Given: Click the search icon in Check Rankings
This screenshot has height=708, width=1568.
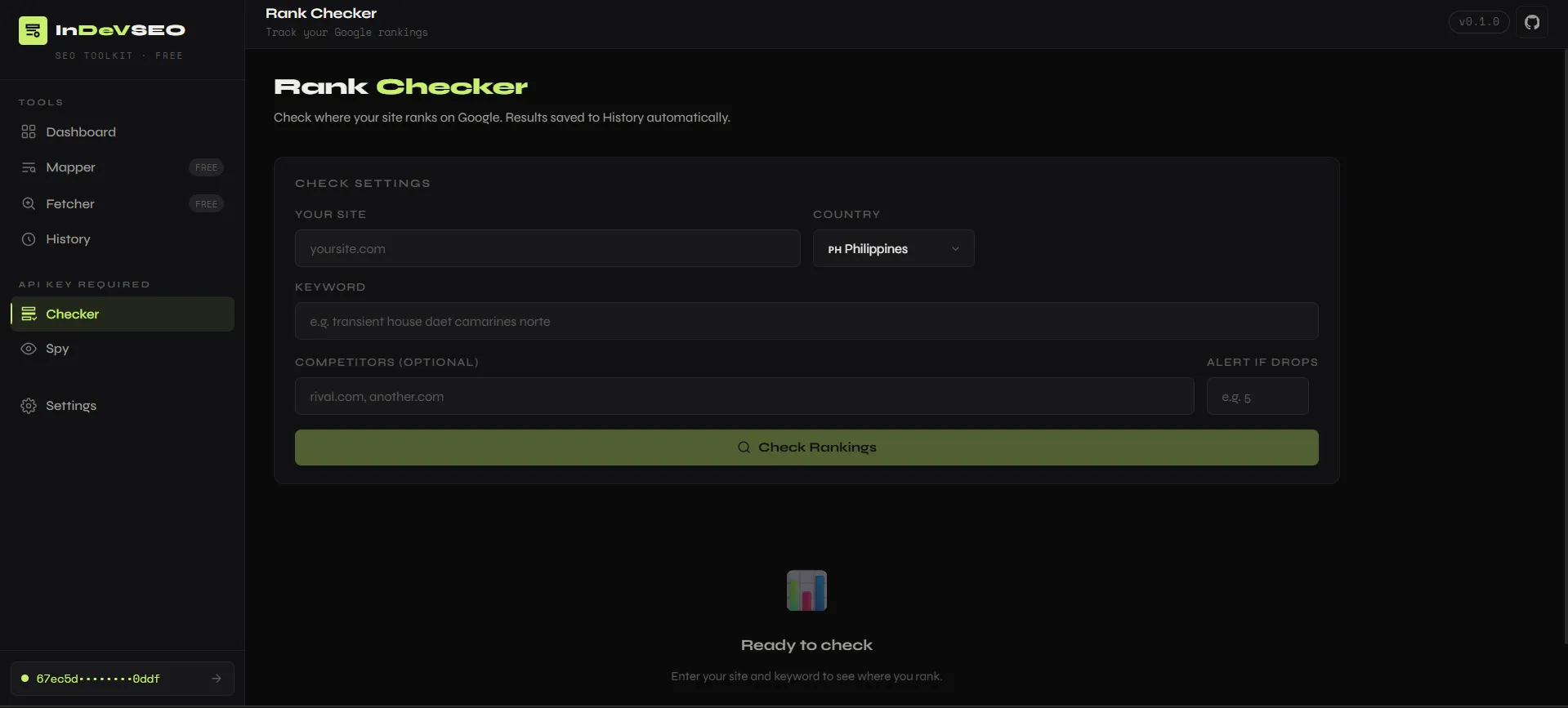Looking at the screenshot, I should [x=744, y=448].
